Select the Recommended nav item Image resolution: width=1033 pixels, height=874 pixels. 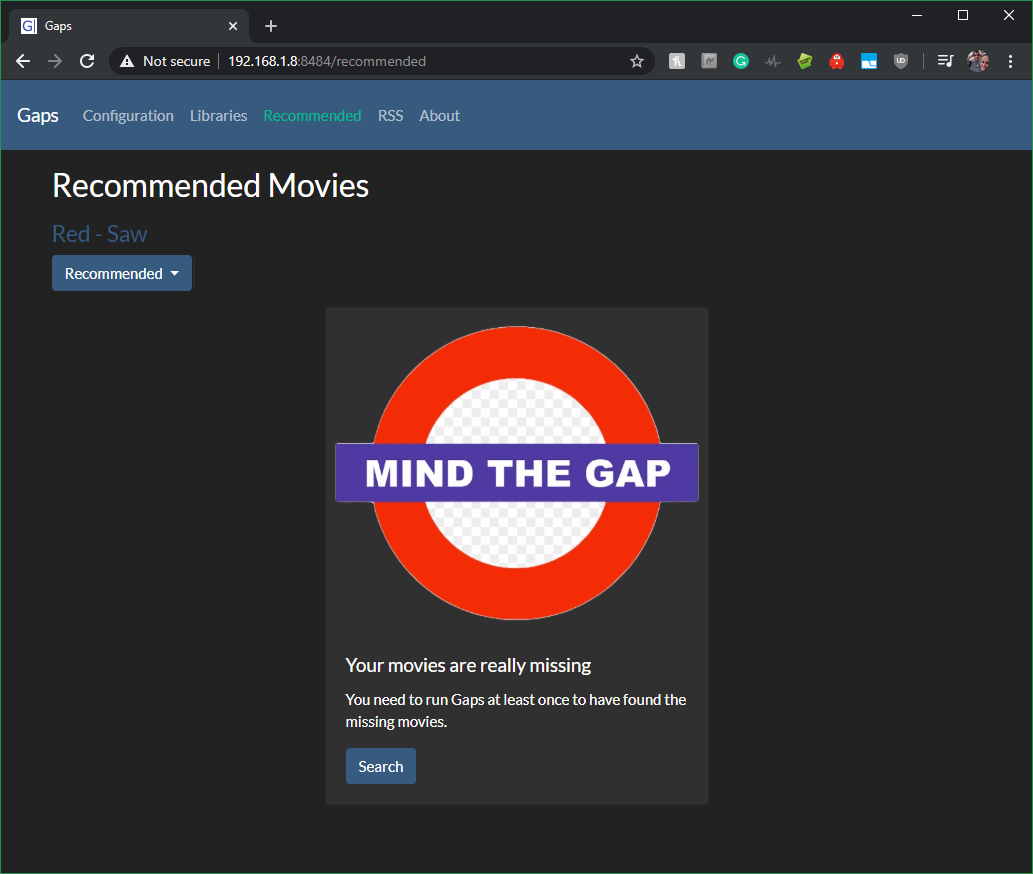pos(312,115)
